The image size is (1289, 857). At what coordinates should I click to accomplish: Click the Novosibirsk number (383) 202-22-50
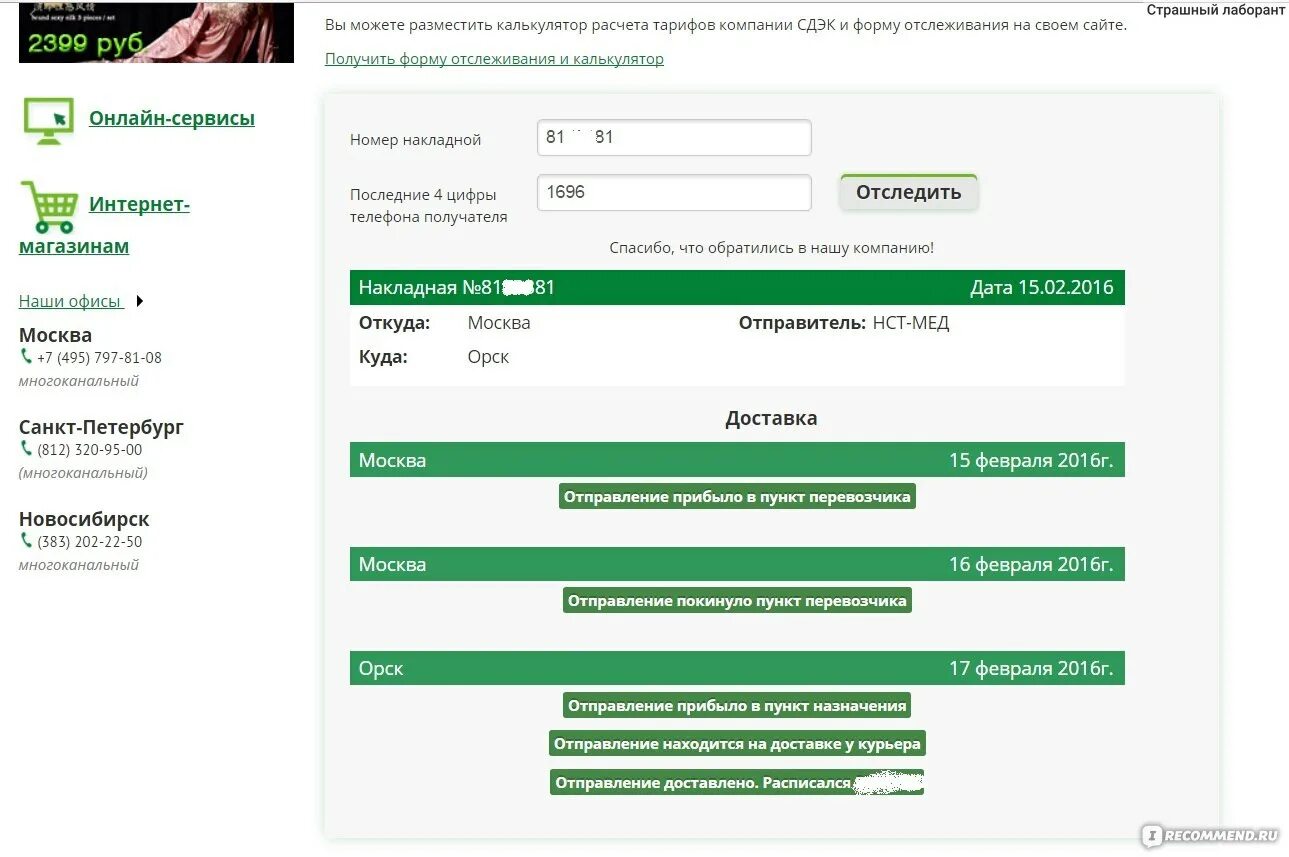coord(89,542)
